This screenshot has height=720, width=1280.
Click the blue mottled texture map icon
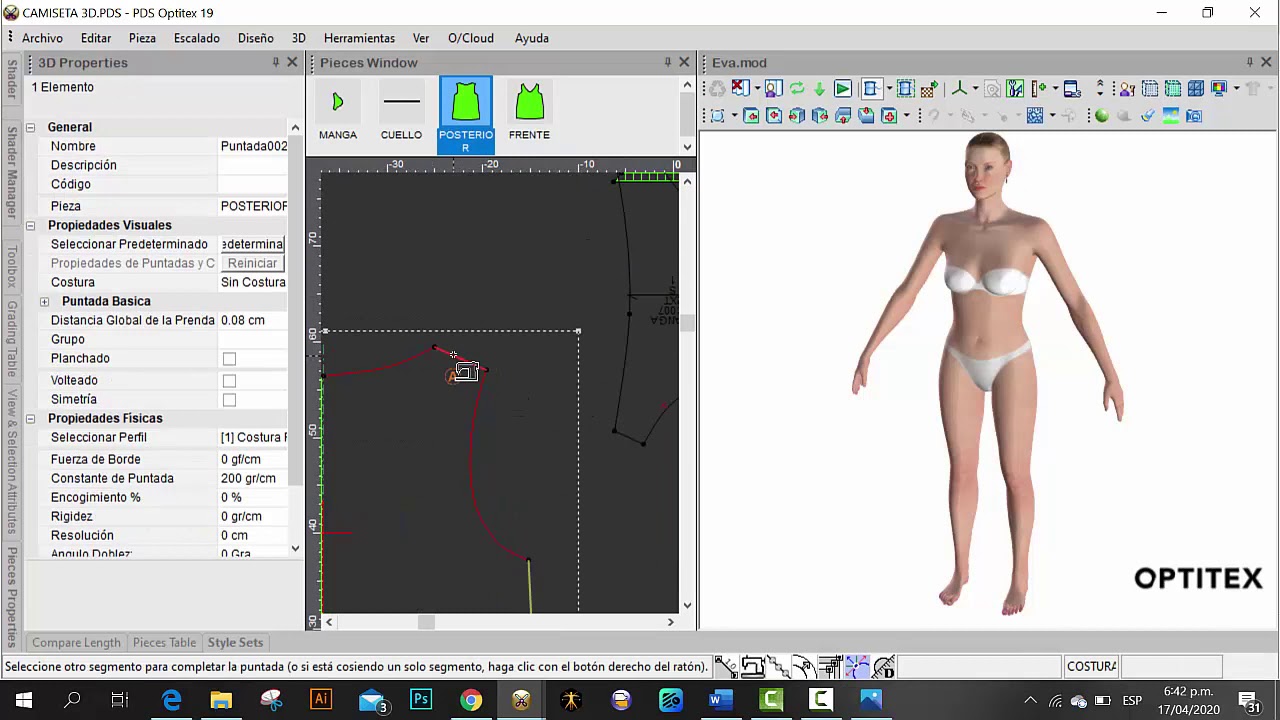[x=1035, y=116]
